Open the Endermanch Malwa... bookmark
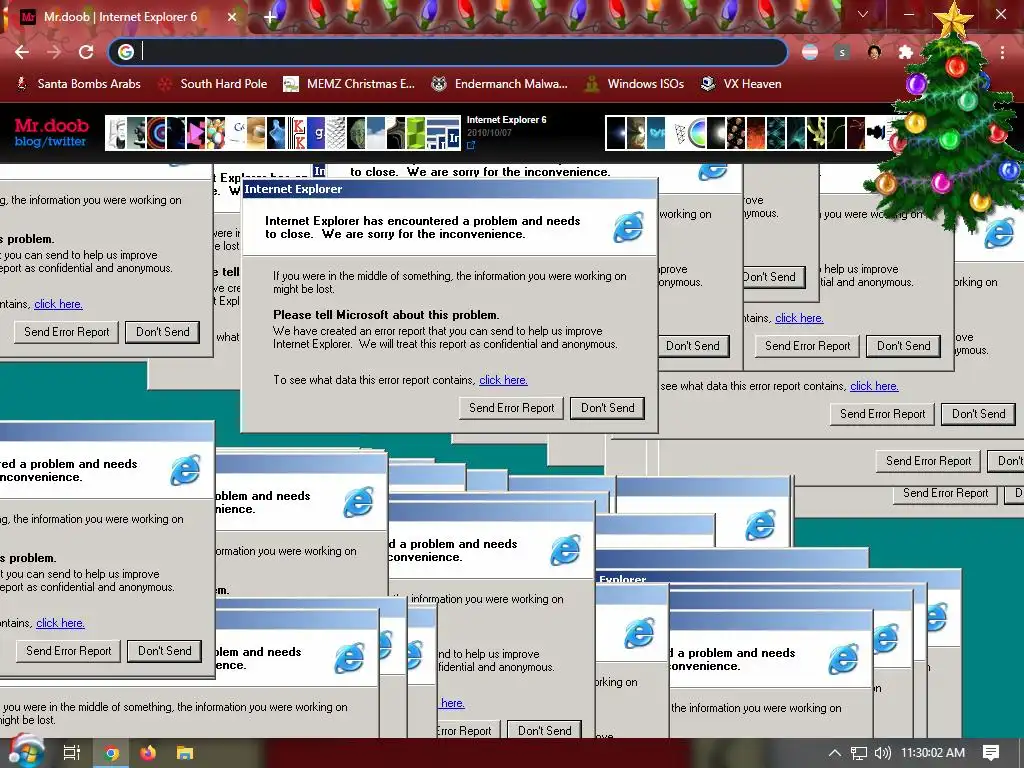 [x=500, y=84]
